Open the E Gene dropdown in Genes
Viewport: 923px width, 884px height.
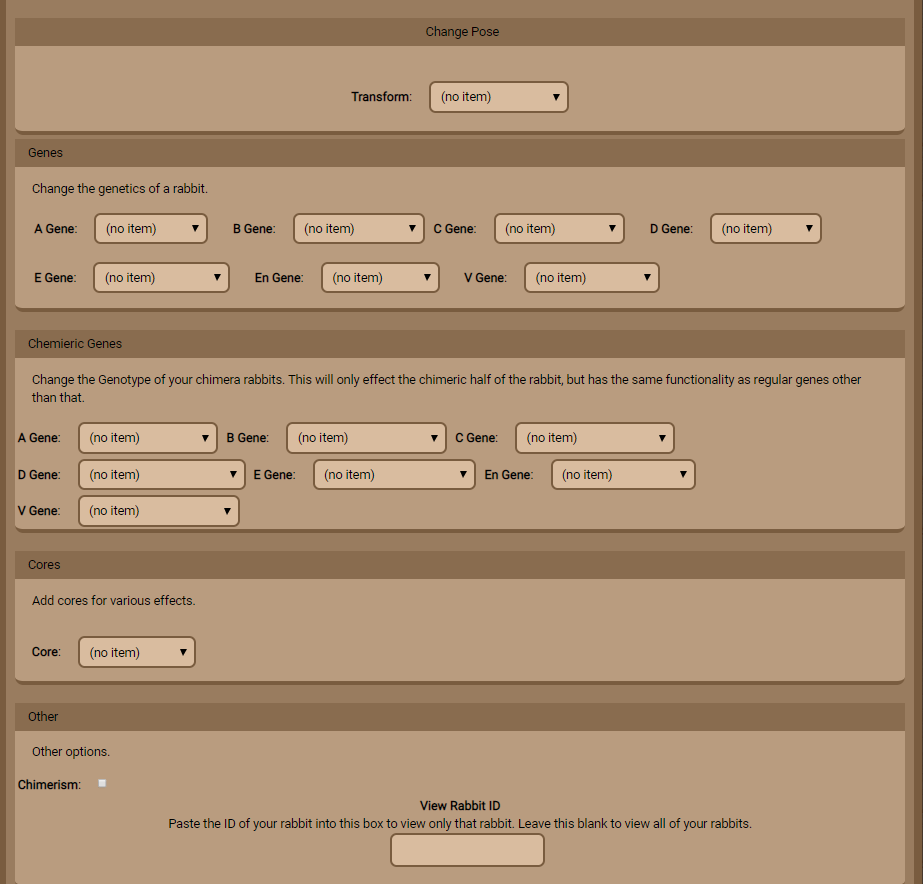pyautogui.click(x=161, y=278)
